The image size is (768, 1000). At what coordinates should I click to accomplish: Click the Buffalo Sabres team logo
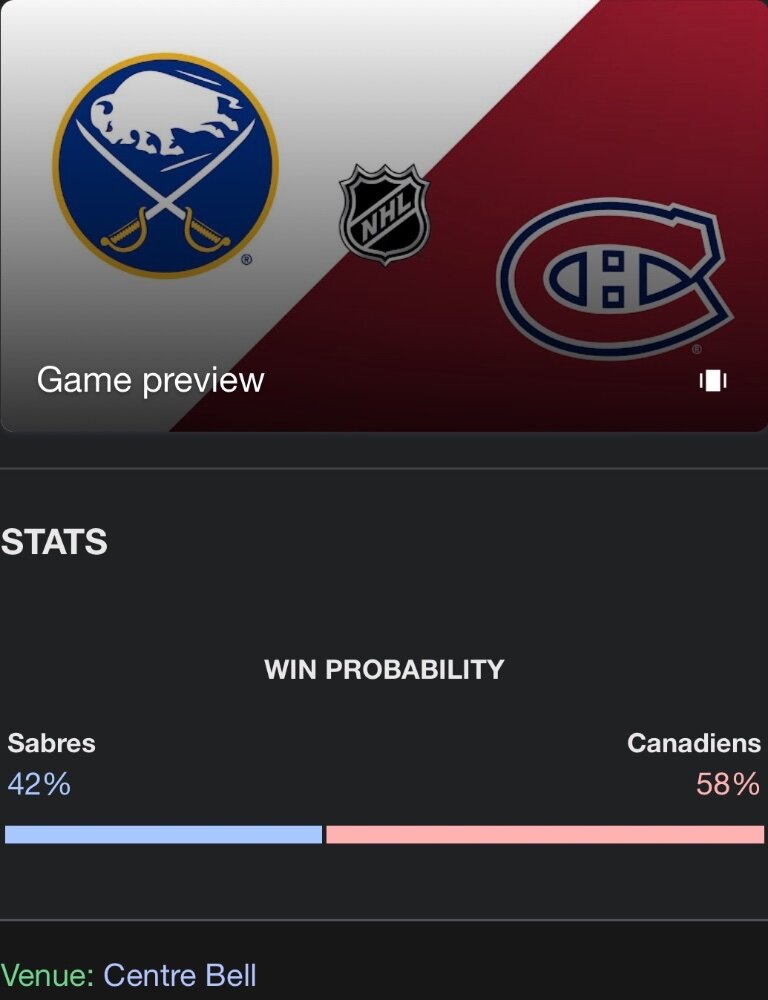[x=165, y=166]
